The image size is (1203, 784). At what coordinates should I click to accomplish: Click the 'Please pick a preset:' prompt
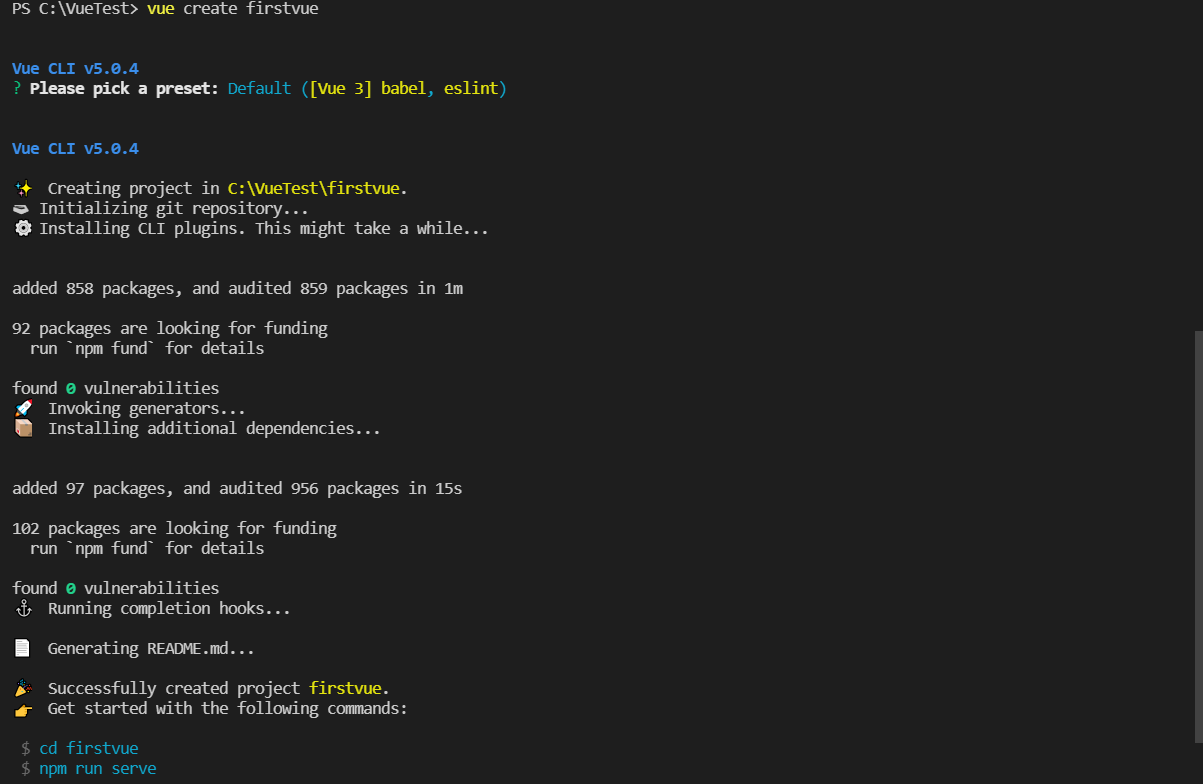[x=124, y=89]
